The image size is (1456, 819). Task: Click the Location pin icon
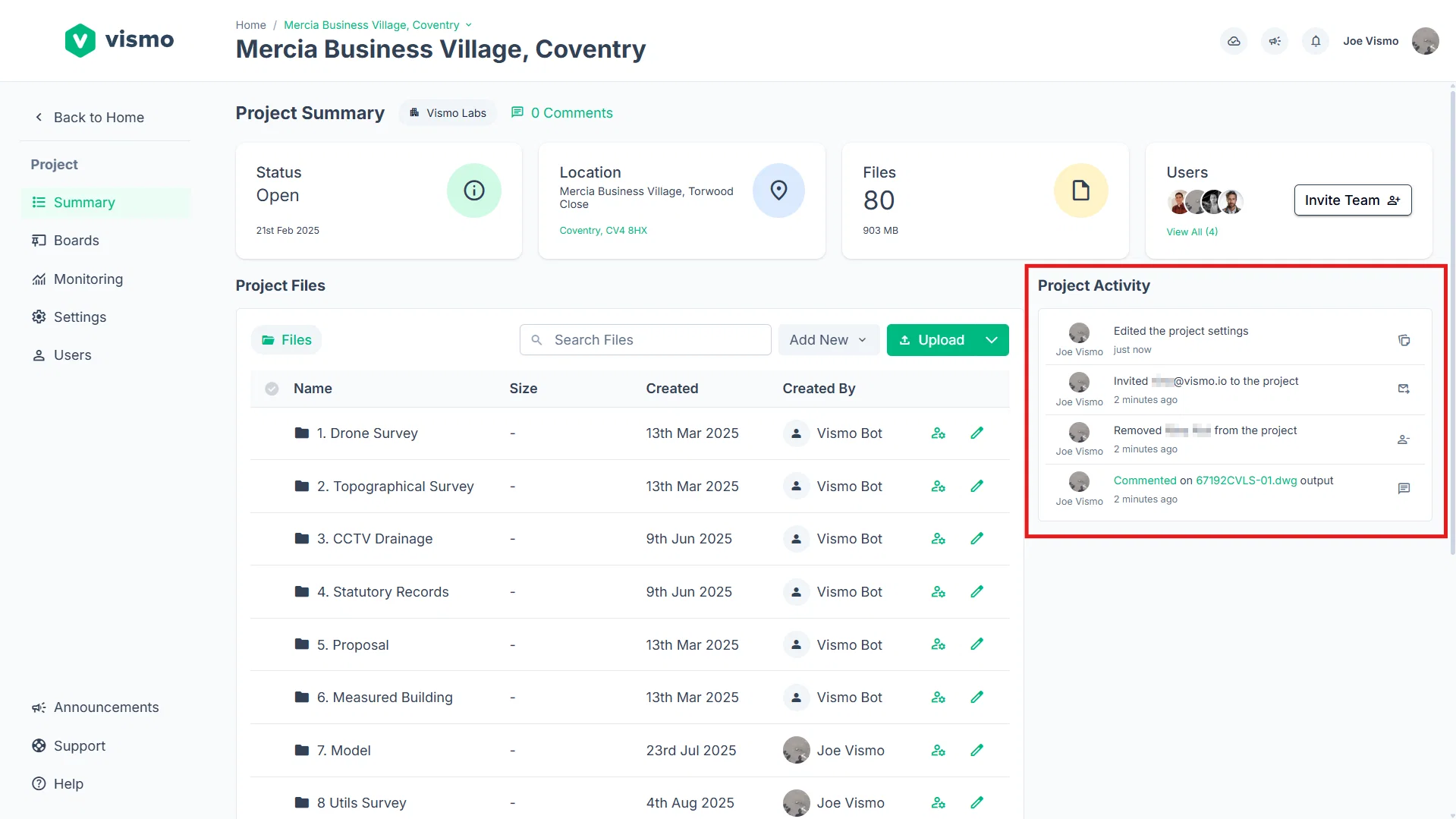778,191
